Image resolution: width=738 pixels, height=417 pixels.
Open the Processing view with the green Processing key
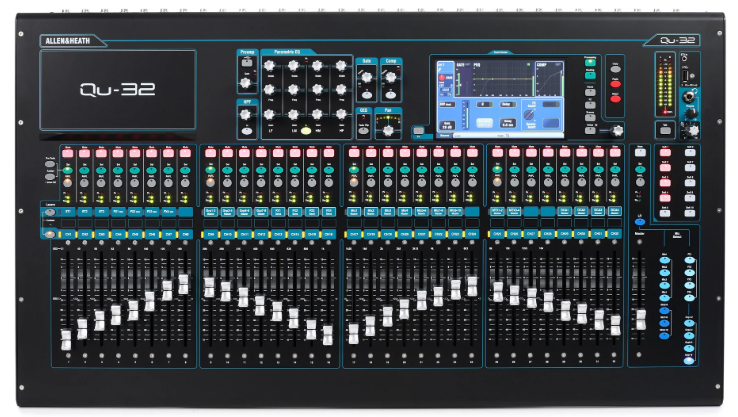pyautogui.click(x=590, y=63)
